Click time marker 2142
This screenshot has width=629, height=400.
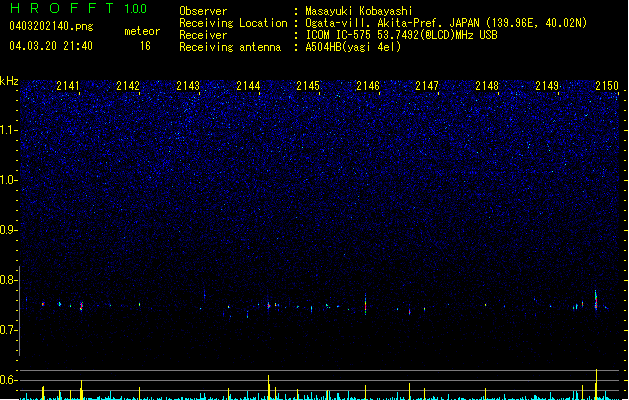click(128, 85)
